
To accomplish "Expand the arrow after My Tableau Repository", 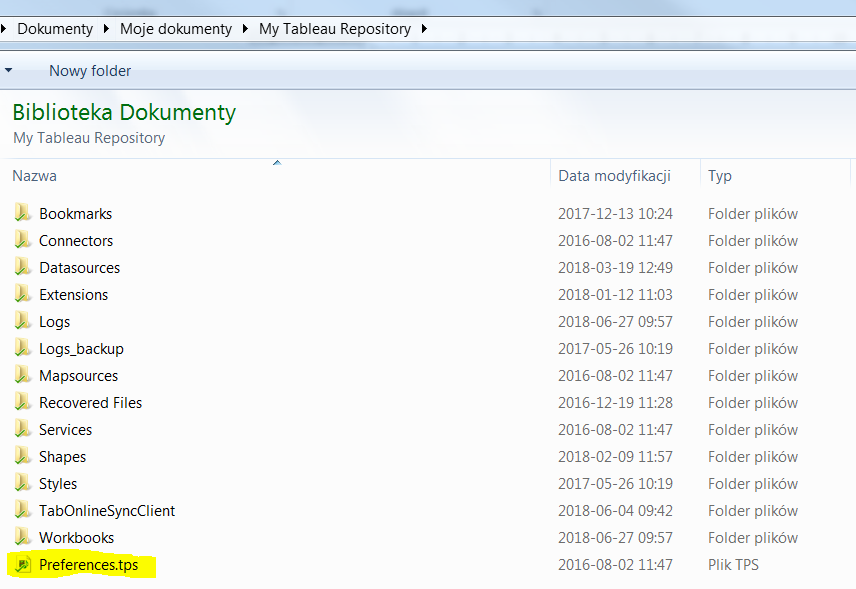I will pyautogui.click(x=424, y=29).
